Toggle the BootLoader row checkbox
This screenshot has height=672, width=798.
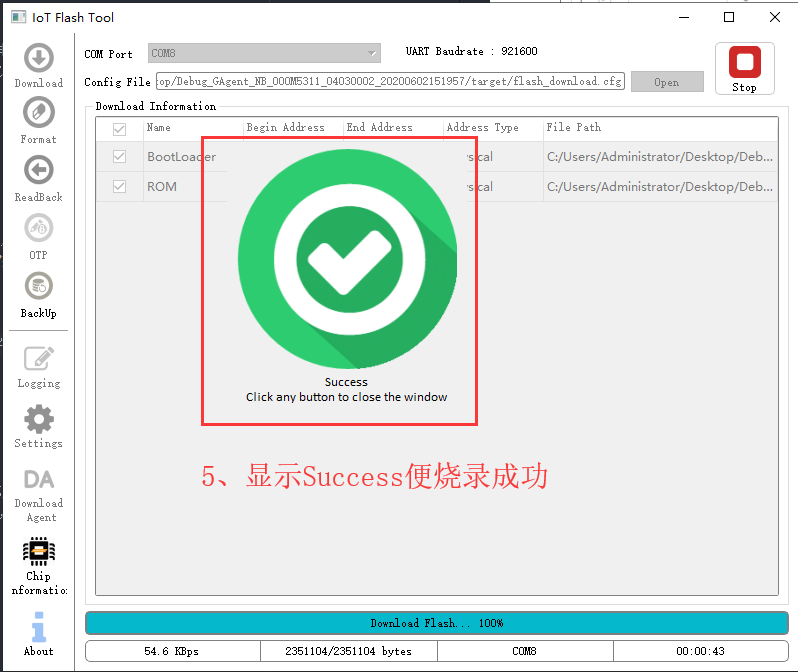pyautogui.click(x=120, y=157)
